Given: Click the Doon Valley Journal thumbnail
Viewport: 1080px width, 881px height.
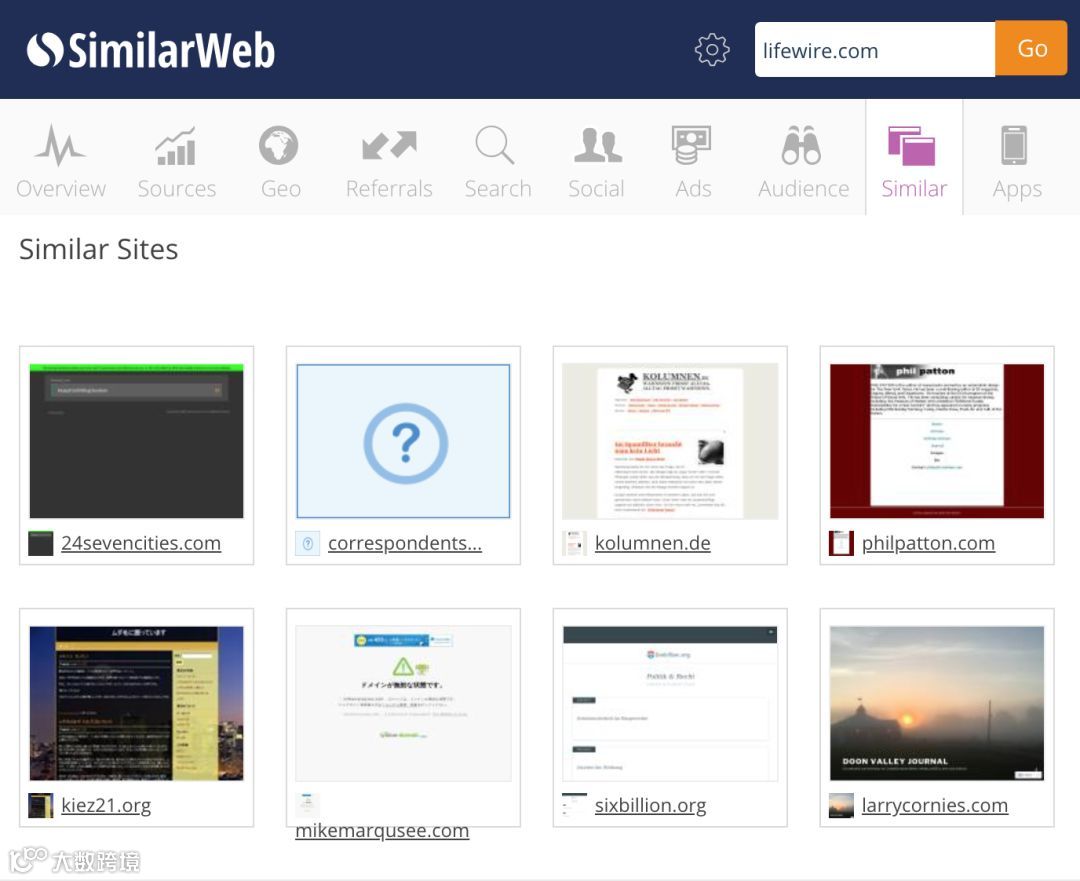Looking at the screenshot, I should (937, 703).
